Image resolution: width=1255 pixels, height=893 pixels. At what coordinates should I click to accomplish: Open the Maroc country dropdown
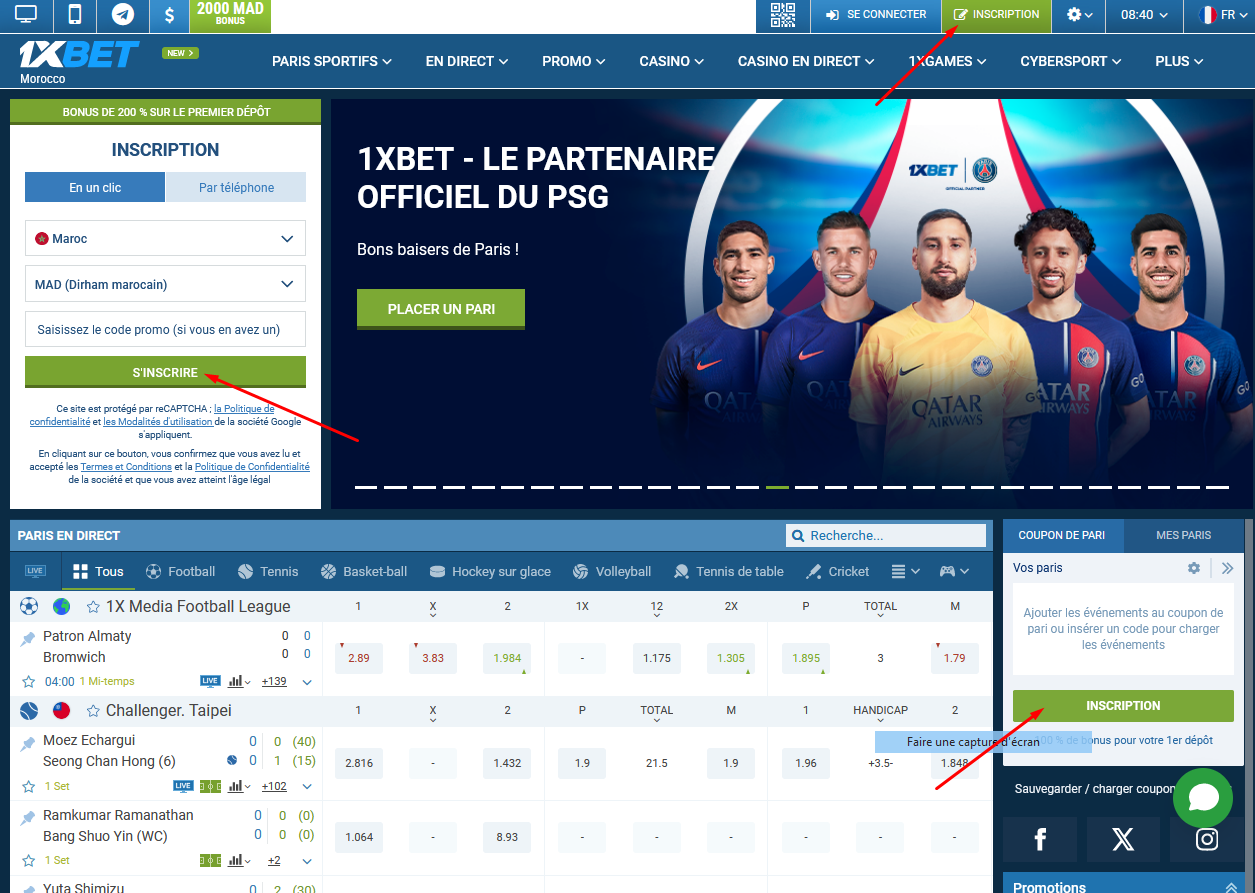165,238
